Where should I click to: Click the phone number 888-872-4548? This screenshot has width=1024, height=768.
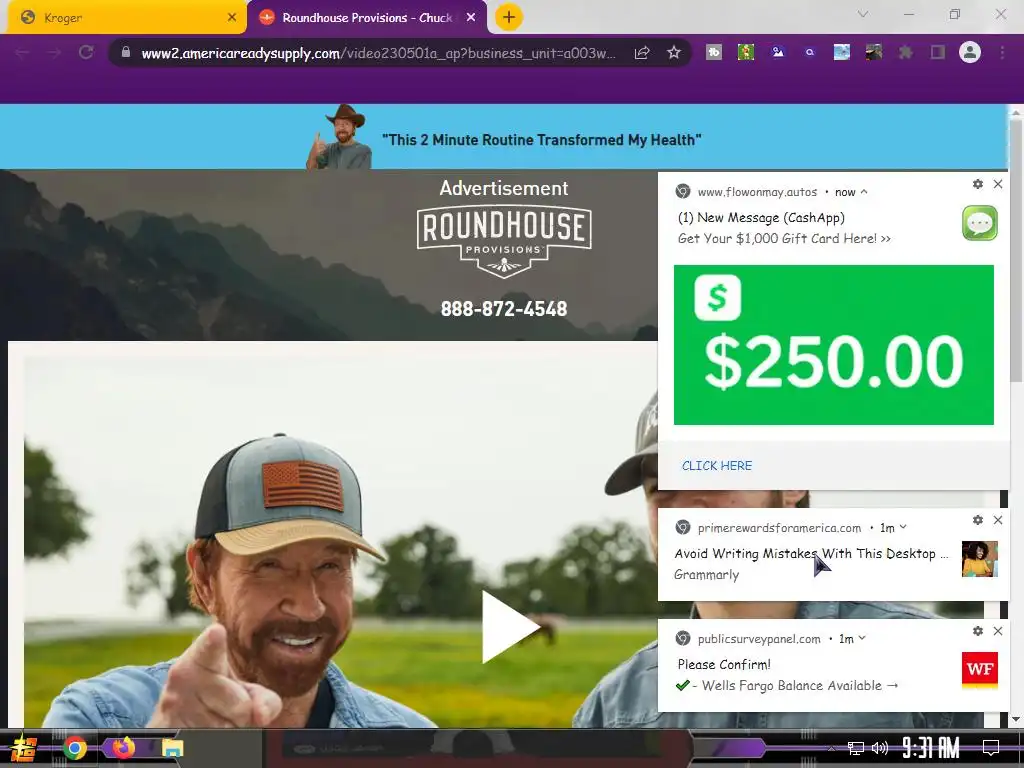(x=504, y=309)
